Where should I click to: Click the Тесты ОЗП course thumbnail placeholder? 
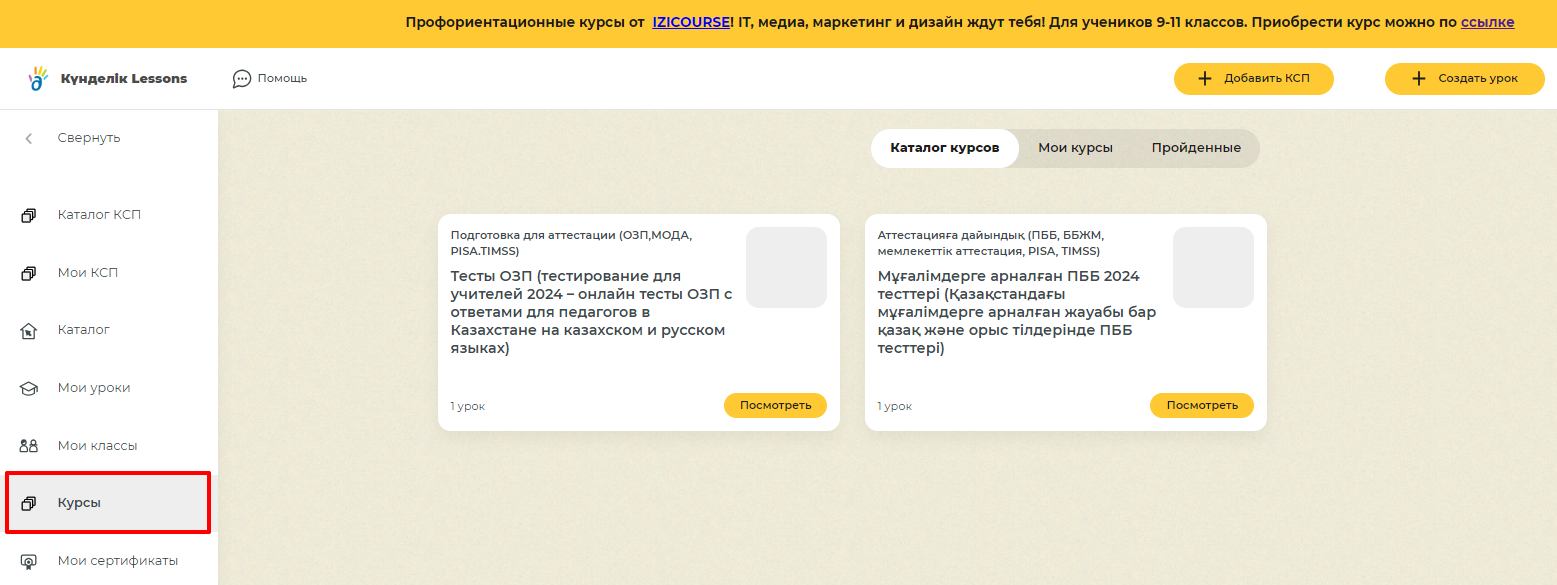pos(786,267)
